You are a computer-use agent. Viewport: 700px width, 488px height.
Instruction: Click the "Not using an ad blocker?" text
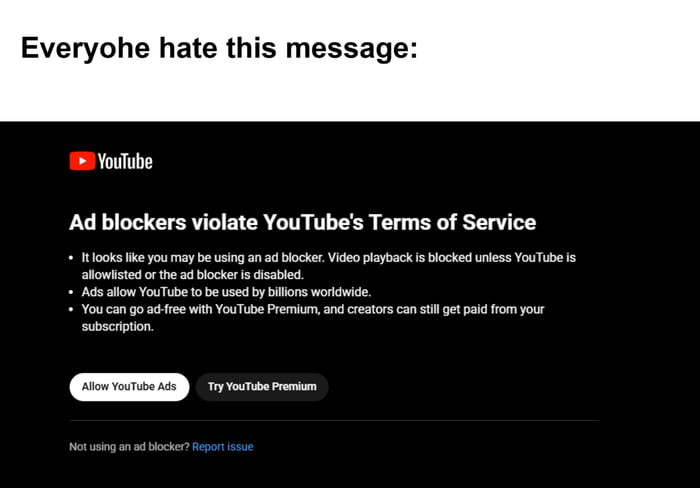click(129, 446)
